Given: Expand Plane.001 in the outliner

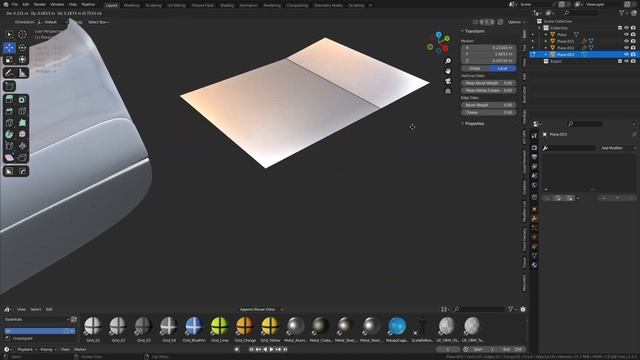Looking at the screenshot, I should click(546, 41).
